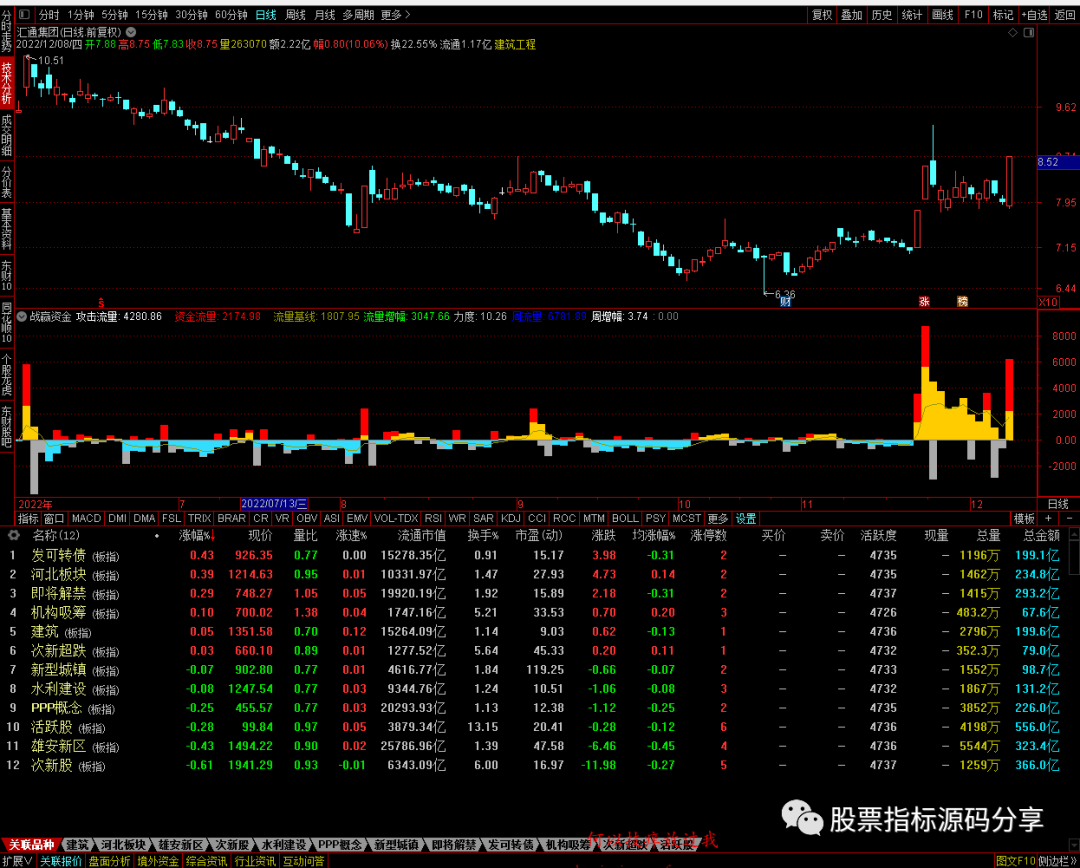Open the 成交明细 sidebar tab
Viewport: 1080px width, 868px height.
[x=7, y=136]
